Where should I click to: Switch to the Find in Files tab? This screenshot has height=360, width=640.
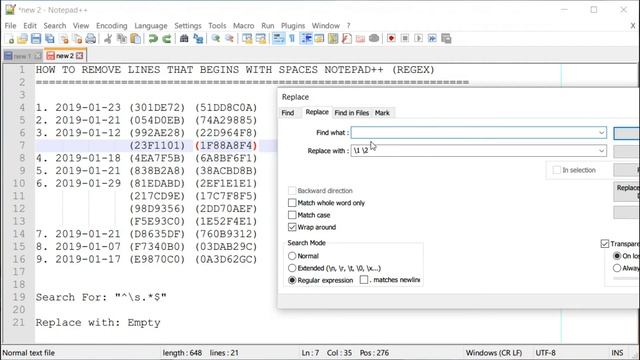[351, 113]
